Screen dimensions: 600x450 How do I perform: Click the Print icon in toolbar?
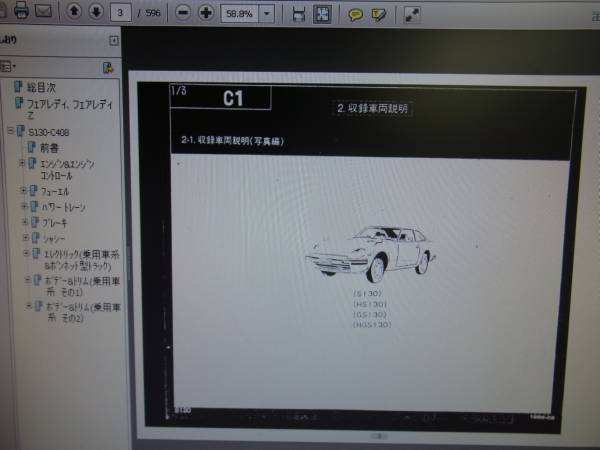(x=21, y=10)
